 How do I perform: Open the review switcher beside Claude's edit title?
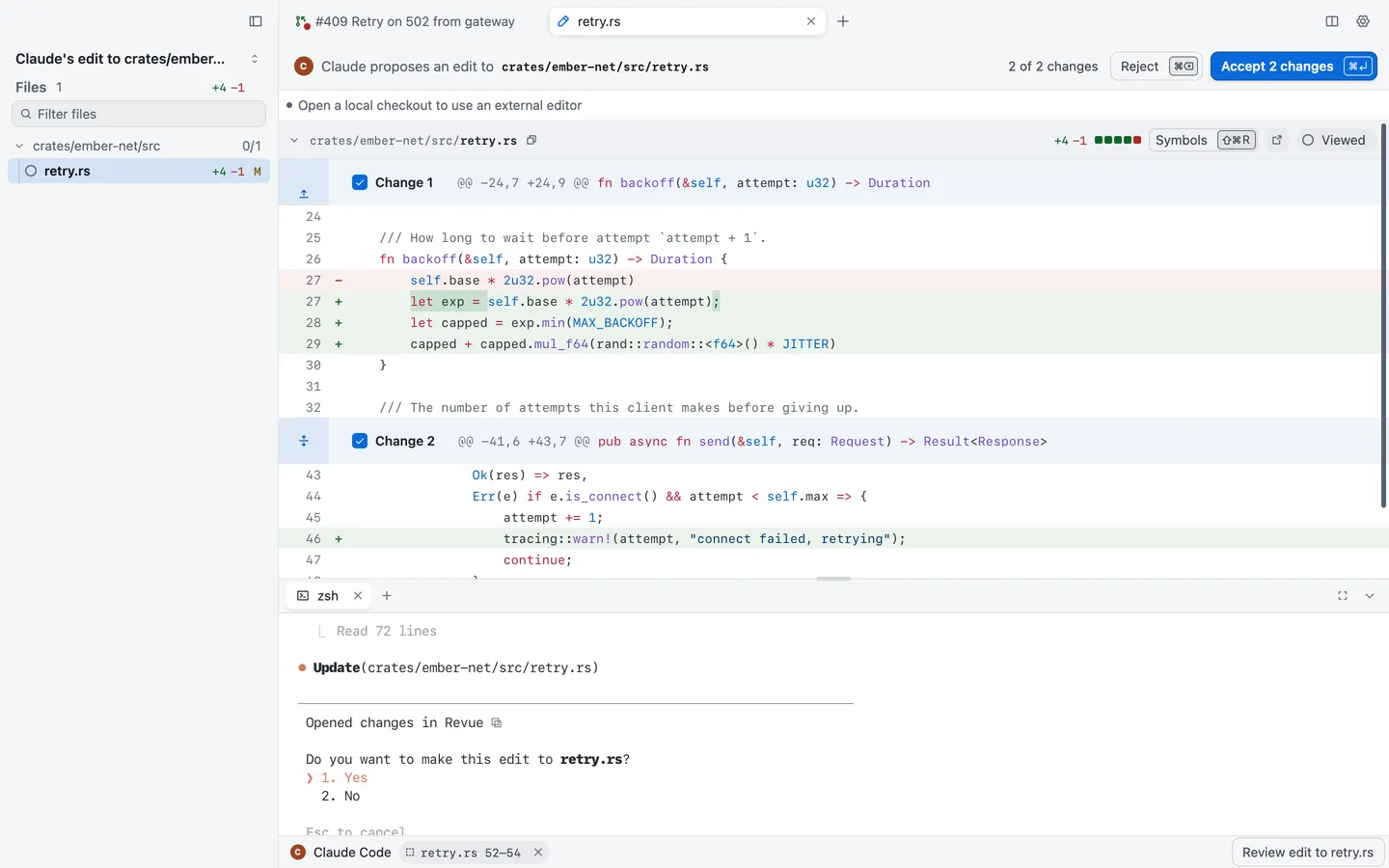coord(255,59)
